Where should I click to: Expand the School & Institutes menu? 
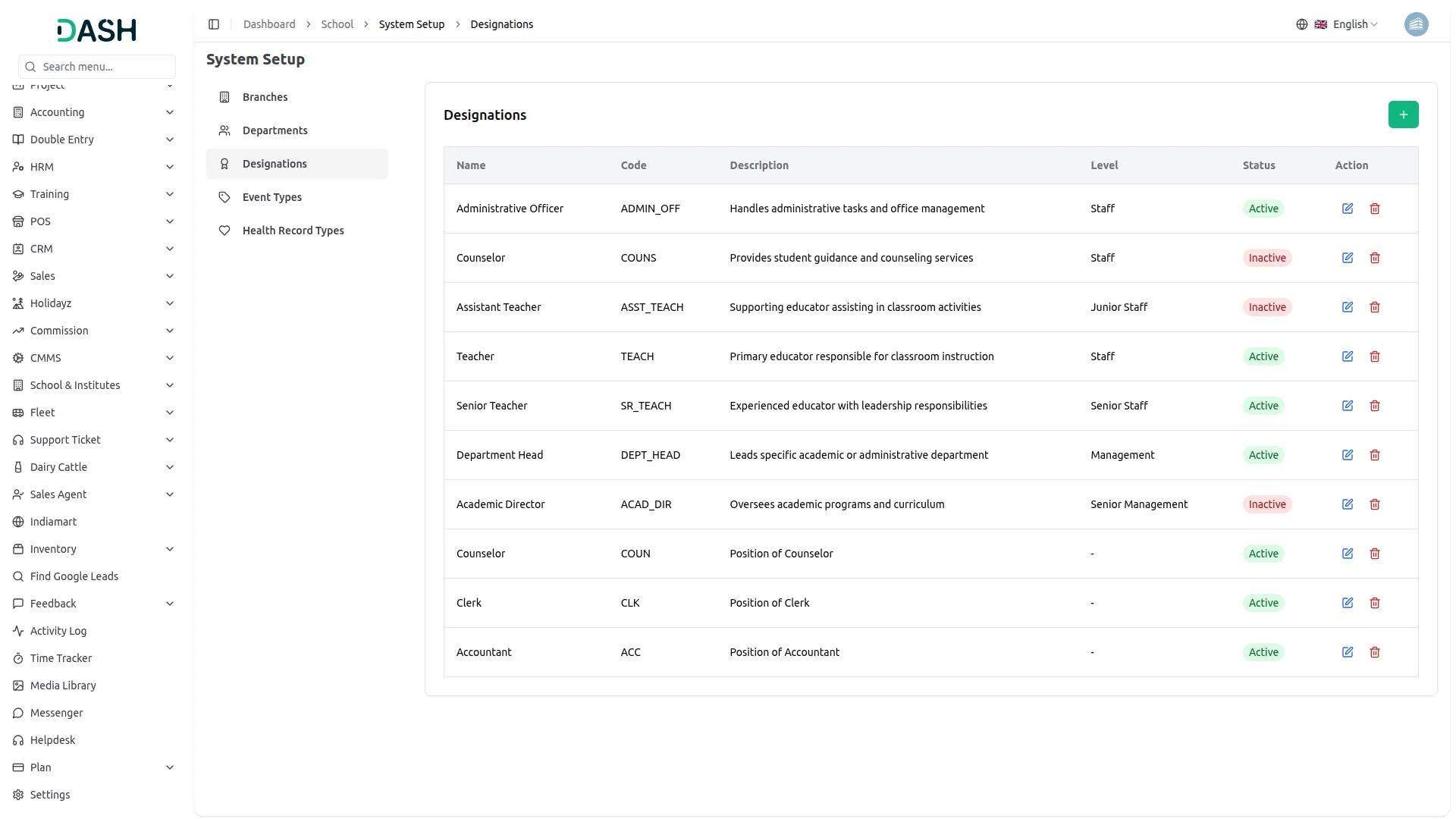point(95,385)
